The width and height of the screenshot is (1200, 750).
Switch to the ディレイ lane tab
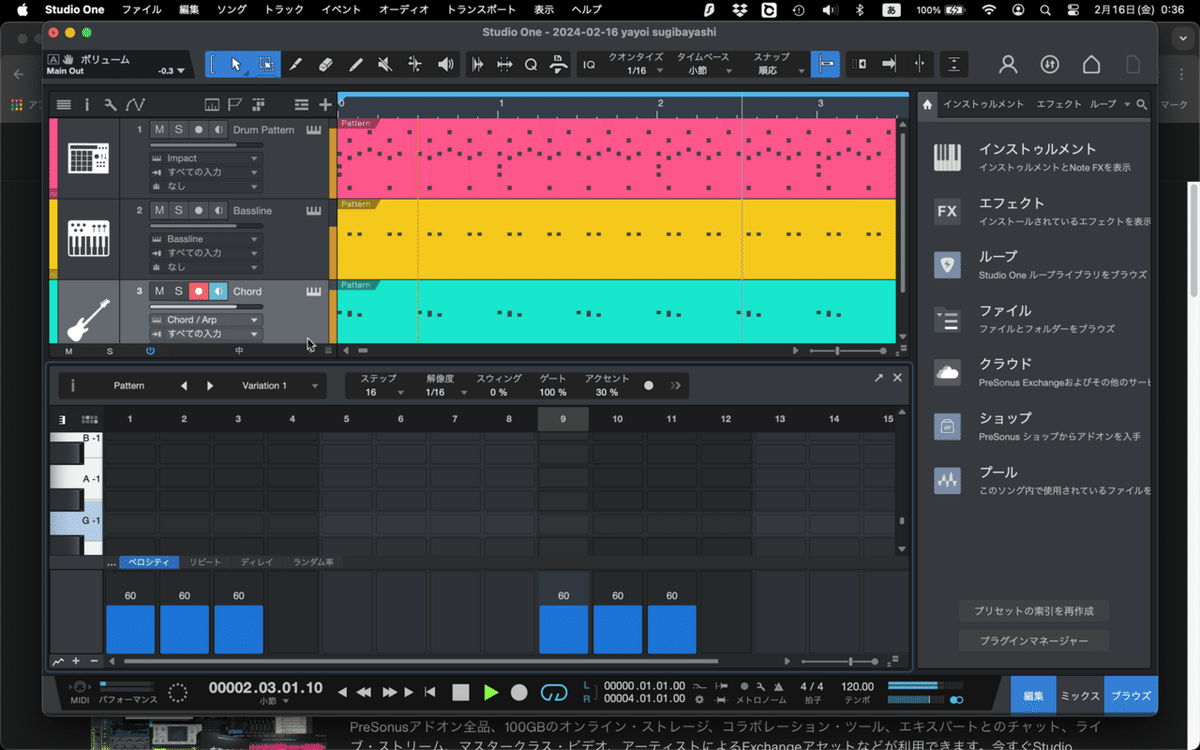pyautogui.click(x=257, y=562)
